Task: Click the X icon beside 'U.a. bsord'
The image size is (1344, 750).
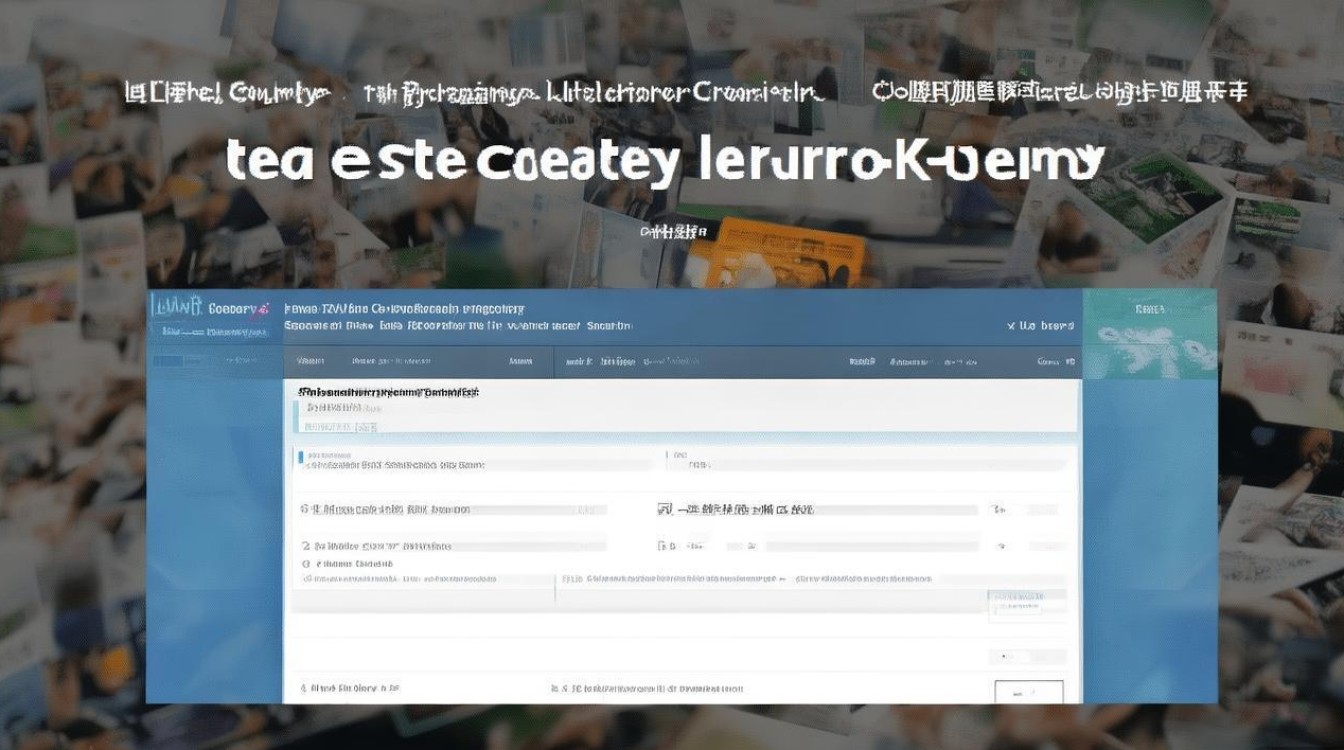Action: click(x=1012, y=326)
